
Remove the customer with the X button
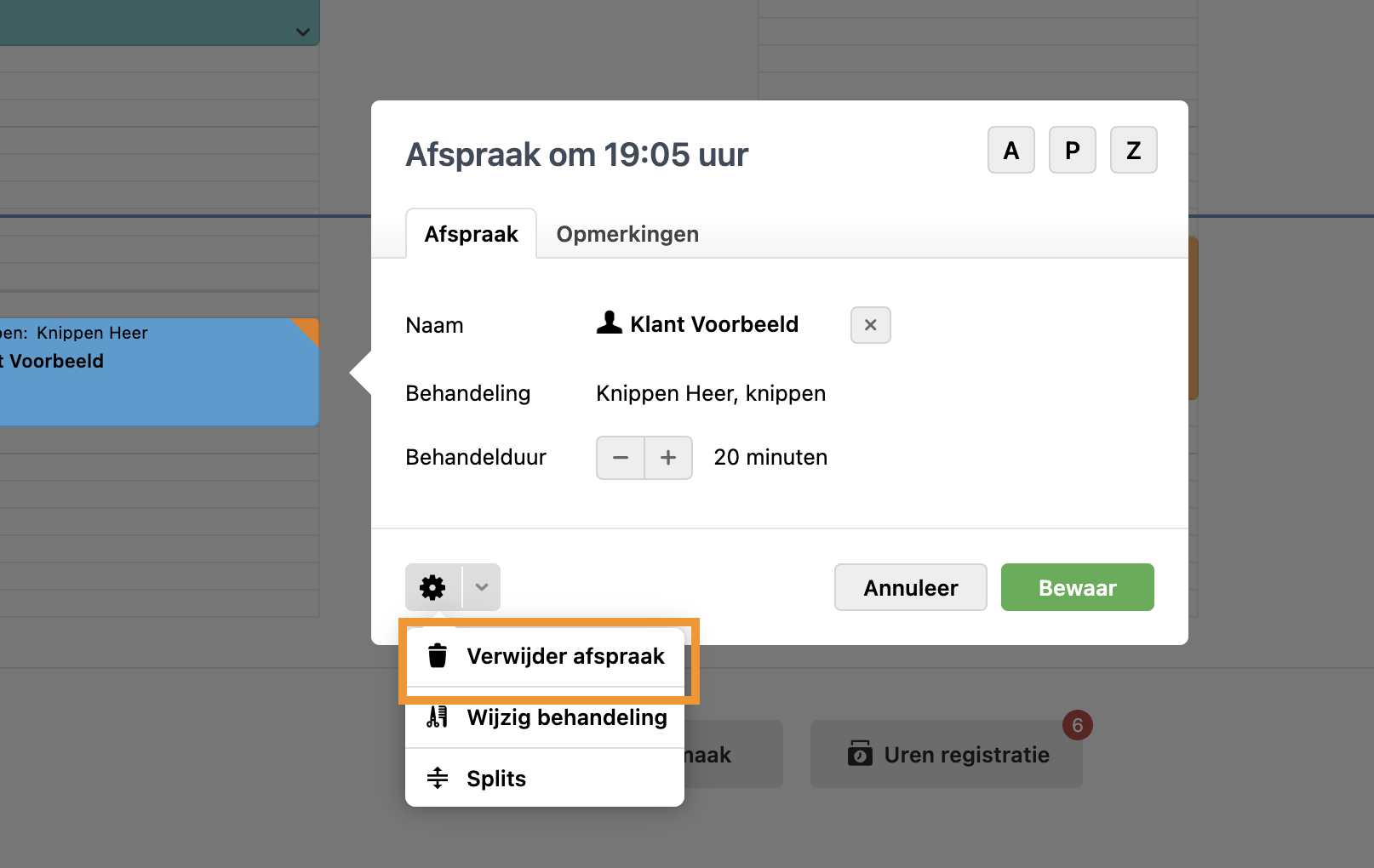coord(870,325)
